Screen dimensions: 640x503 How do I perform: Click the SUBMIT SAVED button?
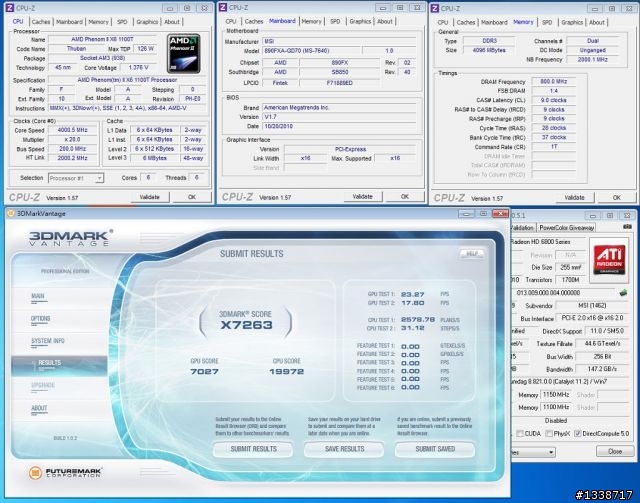click(435, 449)
